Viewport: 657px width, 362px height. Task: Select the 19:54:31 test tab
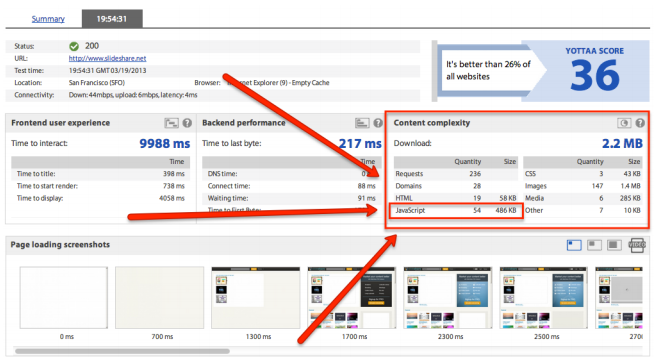pos(112,19)
